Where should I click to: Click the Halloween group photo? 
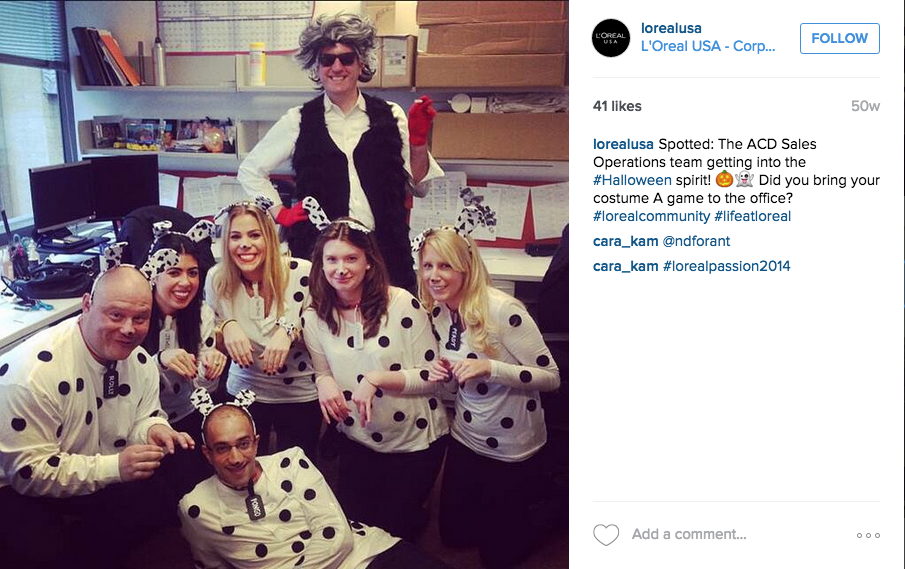pyautogui.click(x=285, y=284)
